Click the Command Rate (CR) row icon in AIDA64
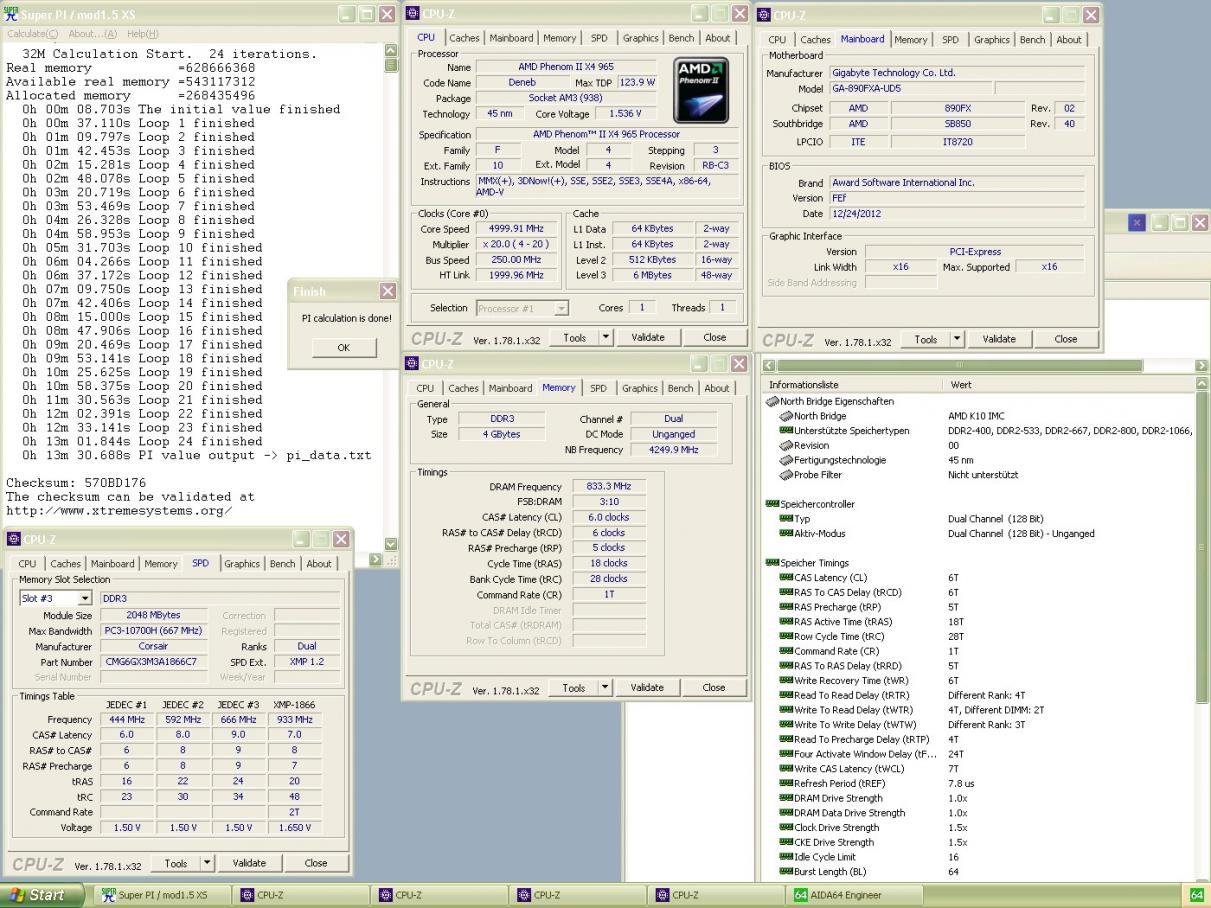The height and width of the screenshot is (908, 1211). [x=786, y=651]
